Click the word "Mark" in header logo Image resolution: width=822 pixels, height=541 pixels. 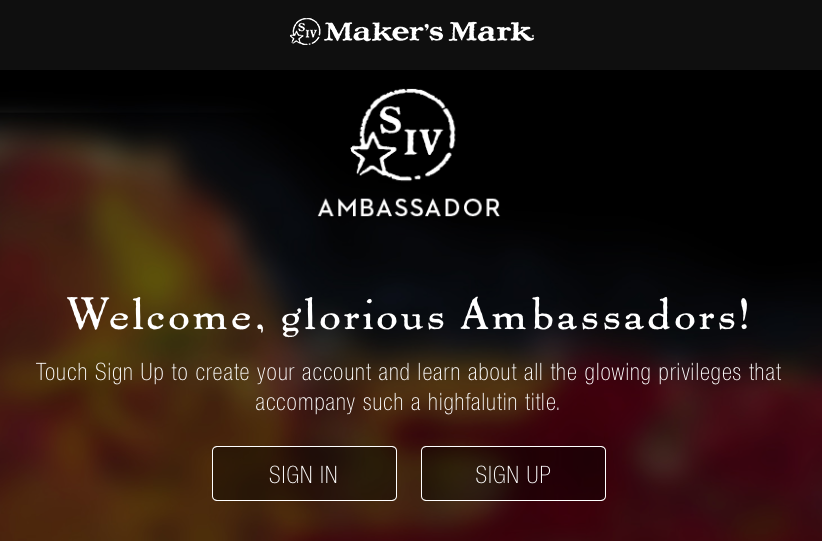(x=492, y=32)
